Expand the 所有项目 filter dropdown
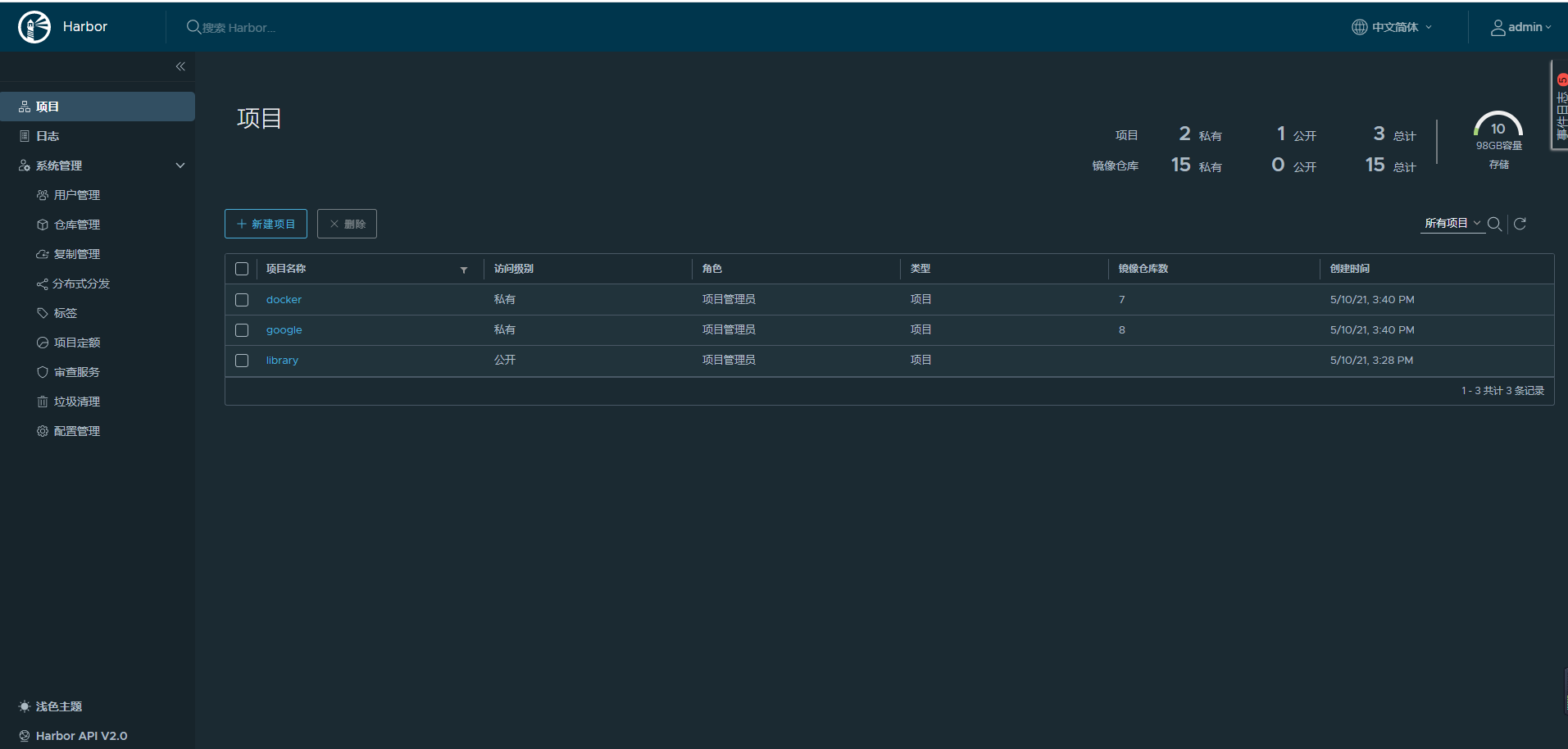The image size is (1568, 749). tap(1452, 223)
